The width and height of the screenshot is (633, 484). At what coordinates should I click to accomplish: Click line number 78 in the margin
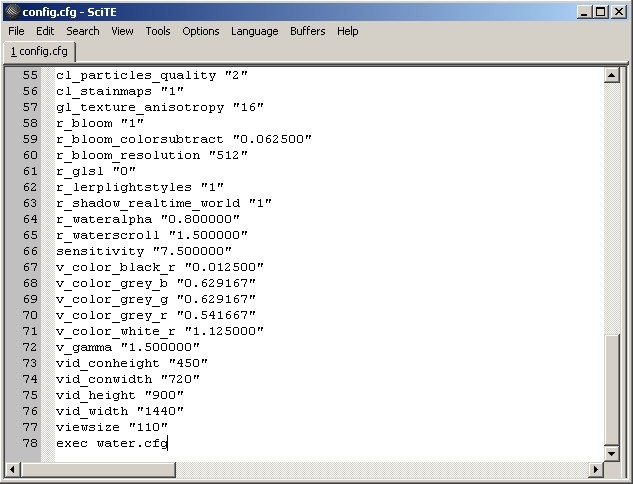pyautogui.click(x=30, y=443)
